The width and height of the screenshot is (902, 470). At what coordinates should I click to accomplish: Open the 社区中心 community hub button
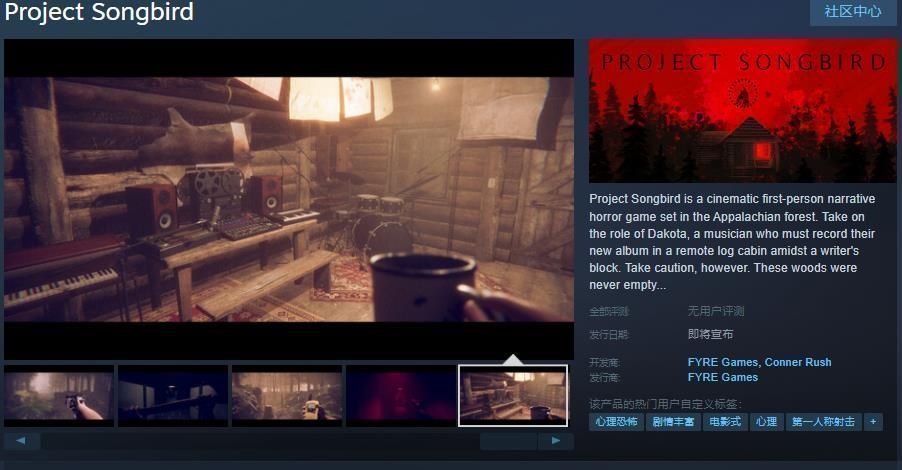tap(852, 12)
